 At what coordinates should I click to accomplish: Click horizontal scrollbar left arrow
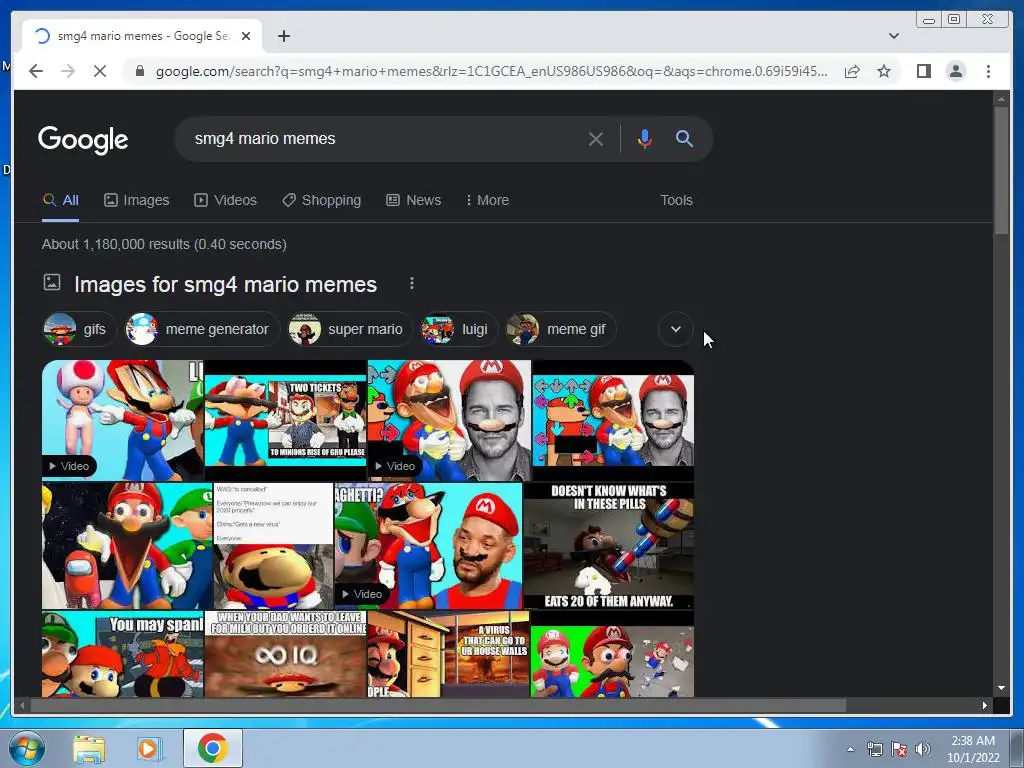tap(22, 705)
